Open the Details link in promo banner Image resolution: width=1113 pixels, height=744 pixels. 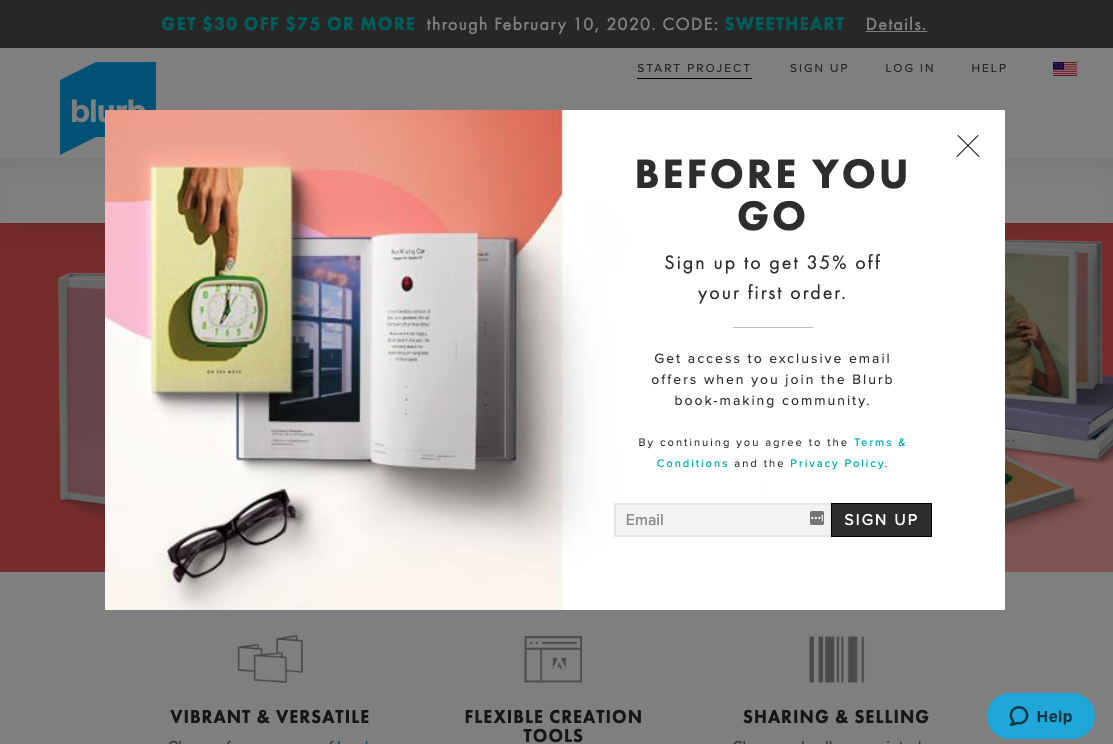(896, 24)
